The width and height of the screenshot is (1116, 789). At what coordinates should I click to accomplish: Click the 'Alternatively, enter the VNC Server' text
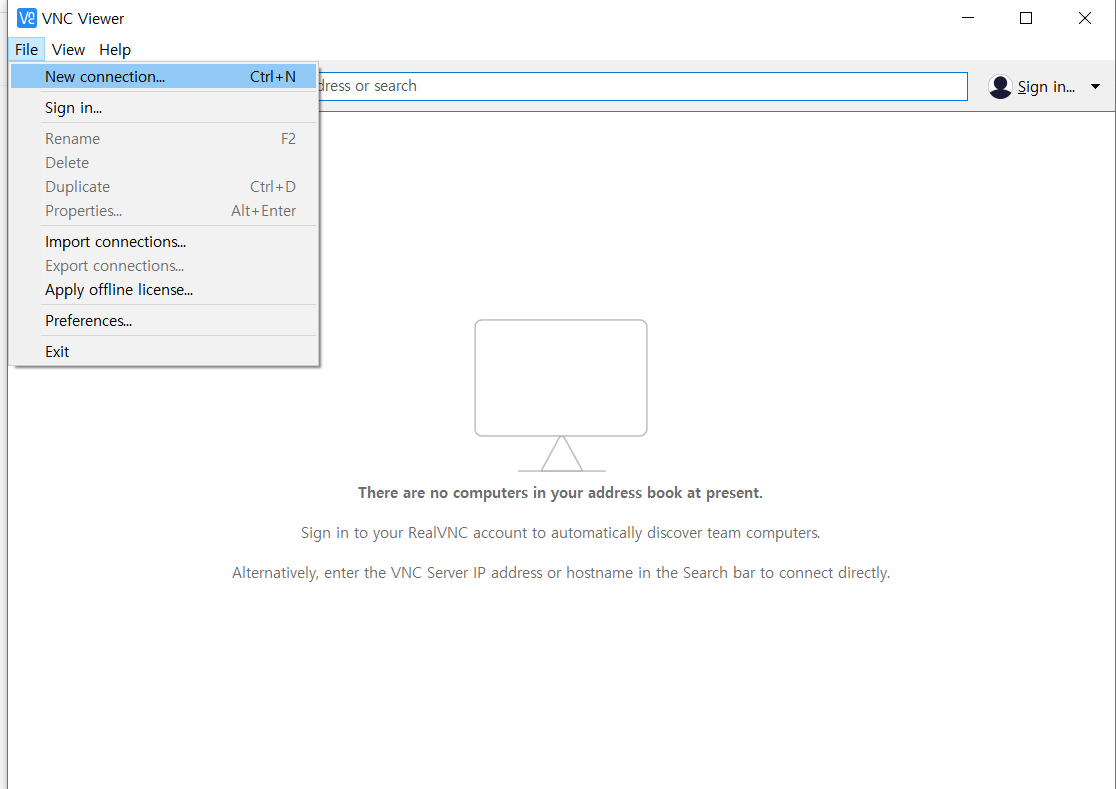561,573
